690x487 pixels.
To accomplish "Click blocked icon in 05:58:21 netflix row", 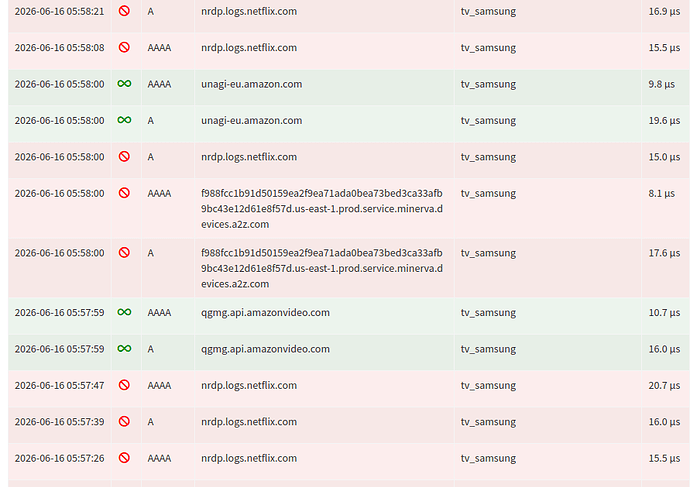I will (124, 11).
